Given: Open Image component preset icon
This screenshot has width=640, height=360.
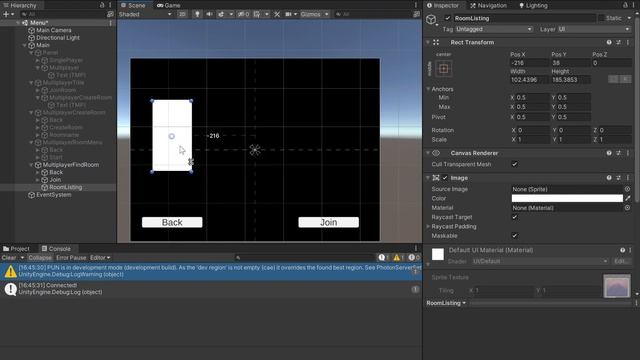Looking at the screenshot, I should click(618, 178).
